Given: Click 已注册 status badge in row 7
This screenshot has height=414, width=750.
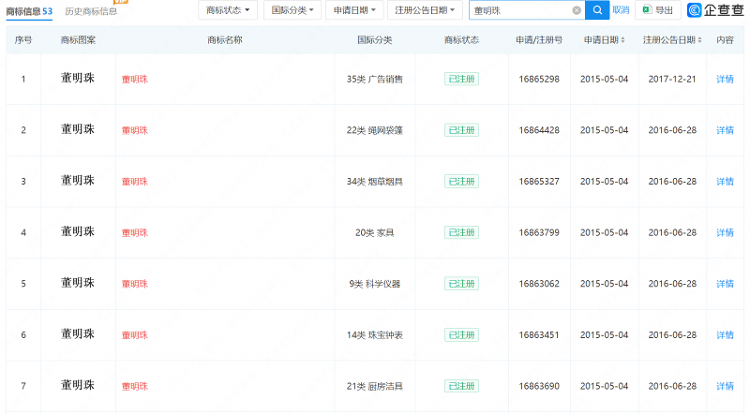Looking at the screenshot, I should pos(461,385).
